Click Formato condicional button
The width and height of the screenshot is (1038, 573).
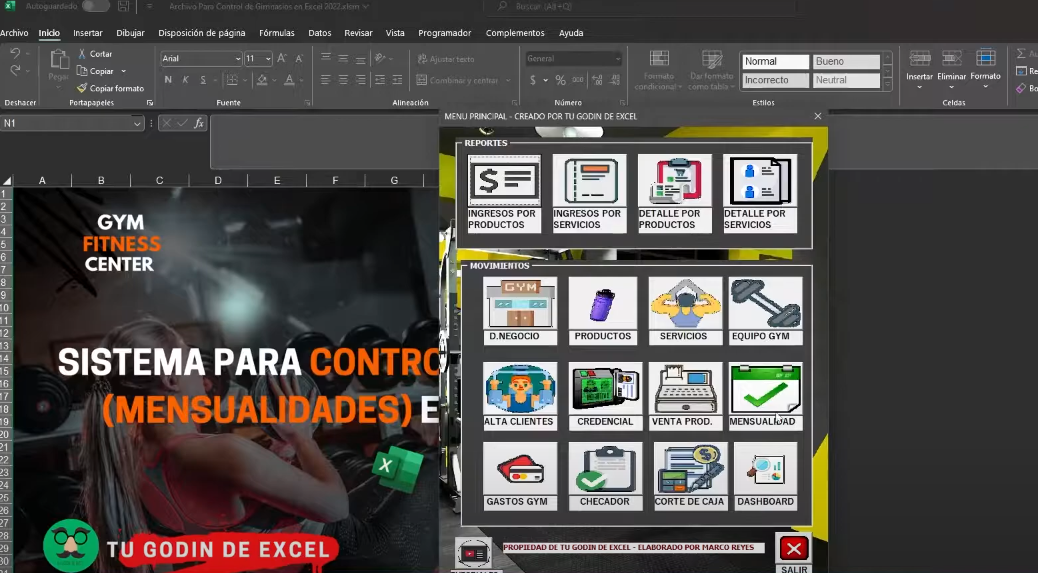point(659,69)
